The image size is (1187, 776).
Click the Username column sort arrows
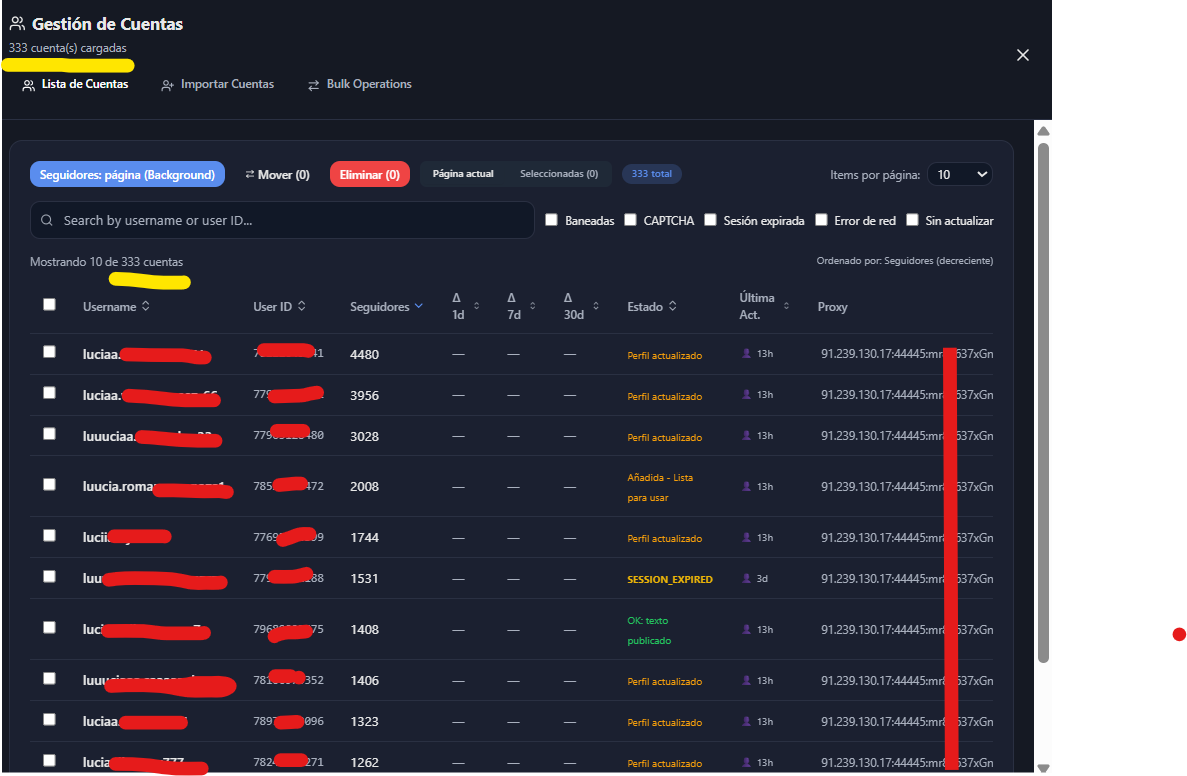point(145,306)
